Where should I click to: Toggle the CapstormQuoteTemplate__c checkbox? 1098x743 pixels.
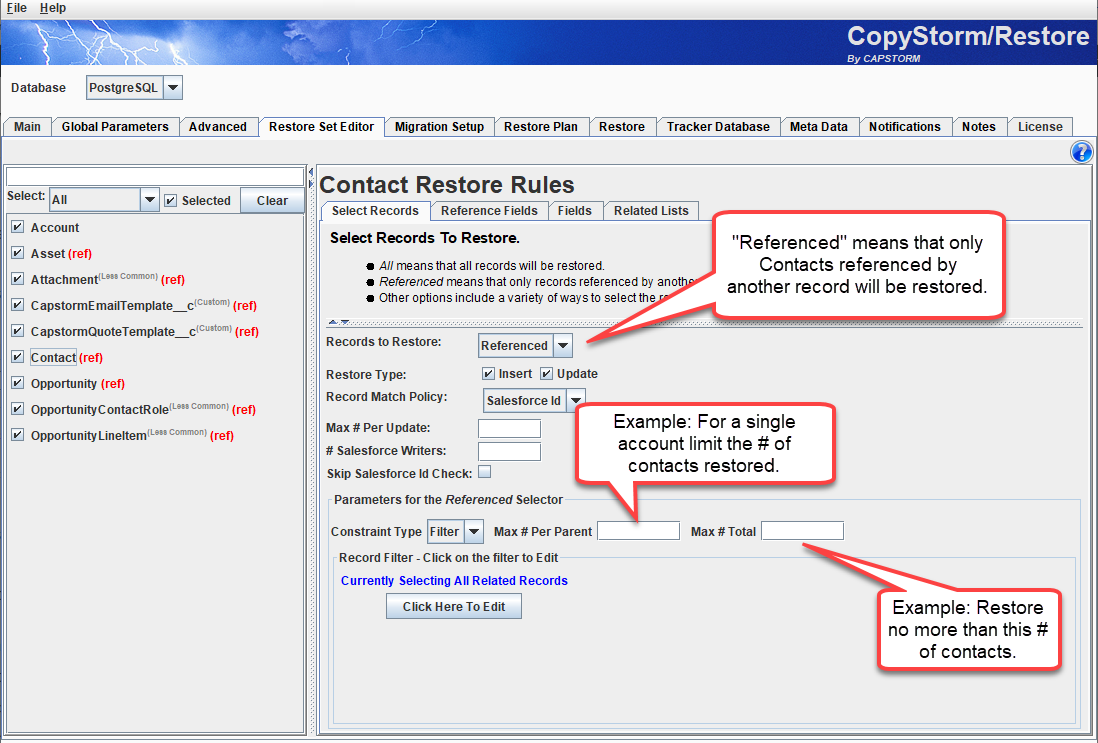pos(18,331)
